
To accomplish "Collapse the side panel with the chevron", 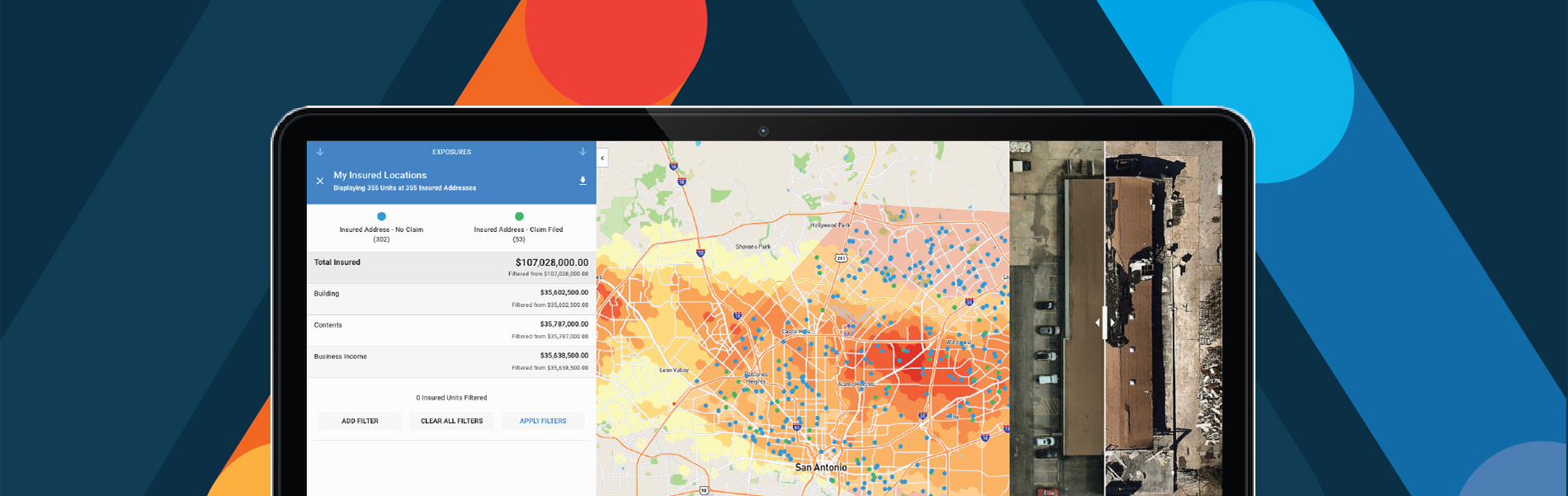I will pos(602,158).
